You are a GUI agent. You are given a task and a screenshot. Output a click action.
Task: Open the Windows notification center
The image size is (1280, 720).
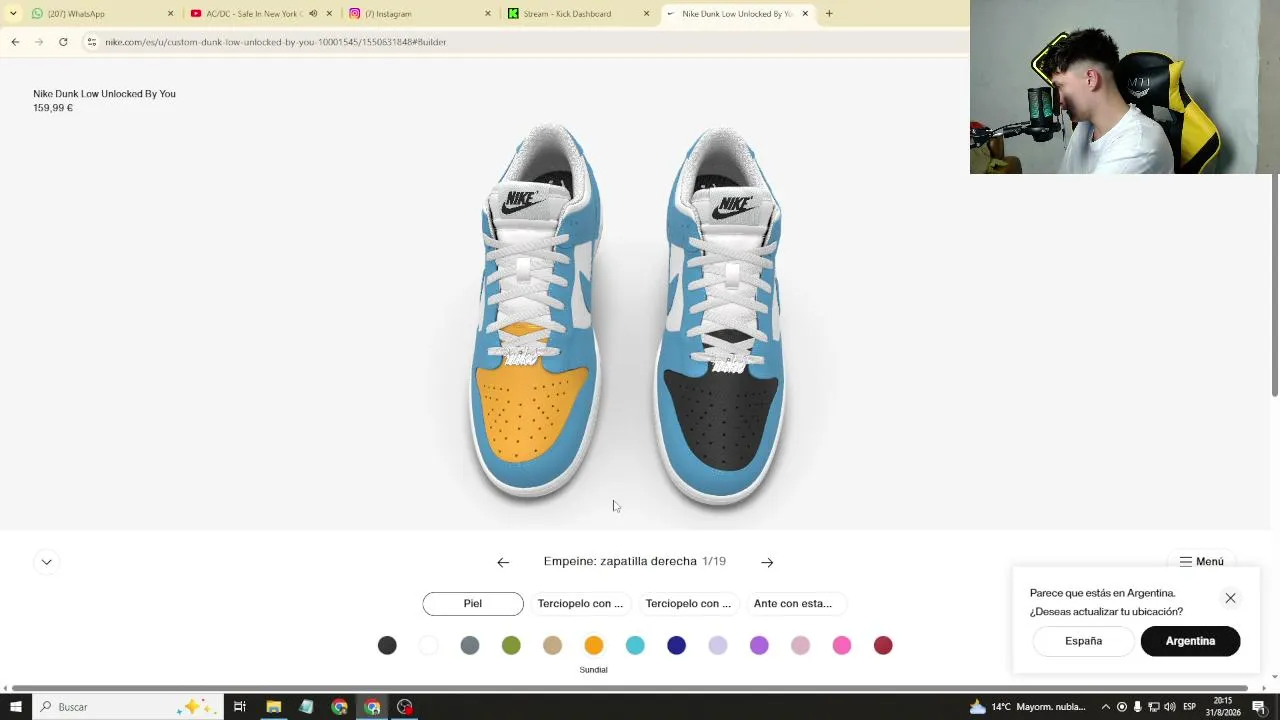tap(1259, 707)
